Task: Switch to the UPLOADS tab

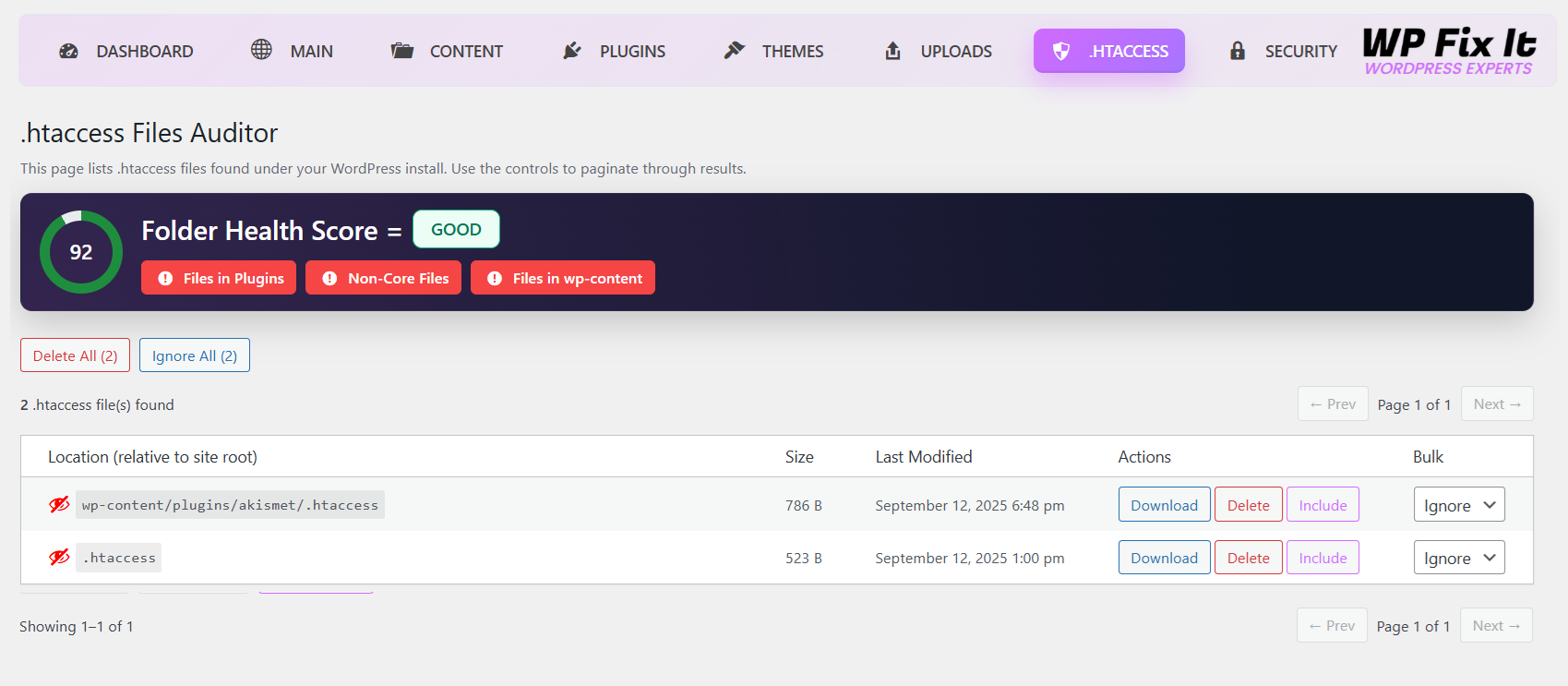Action: [x=938, y=51]
